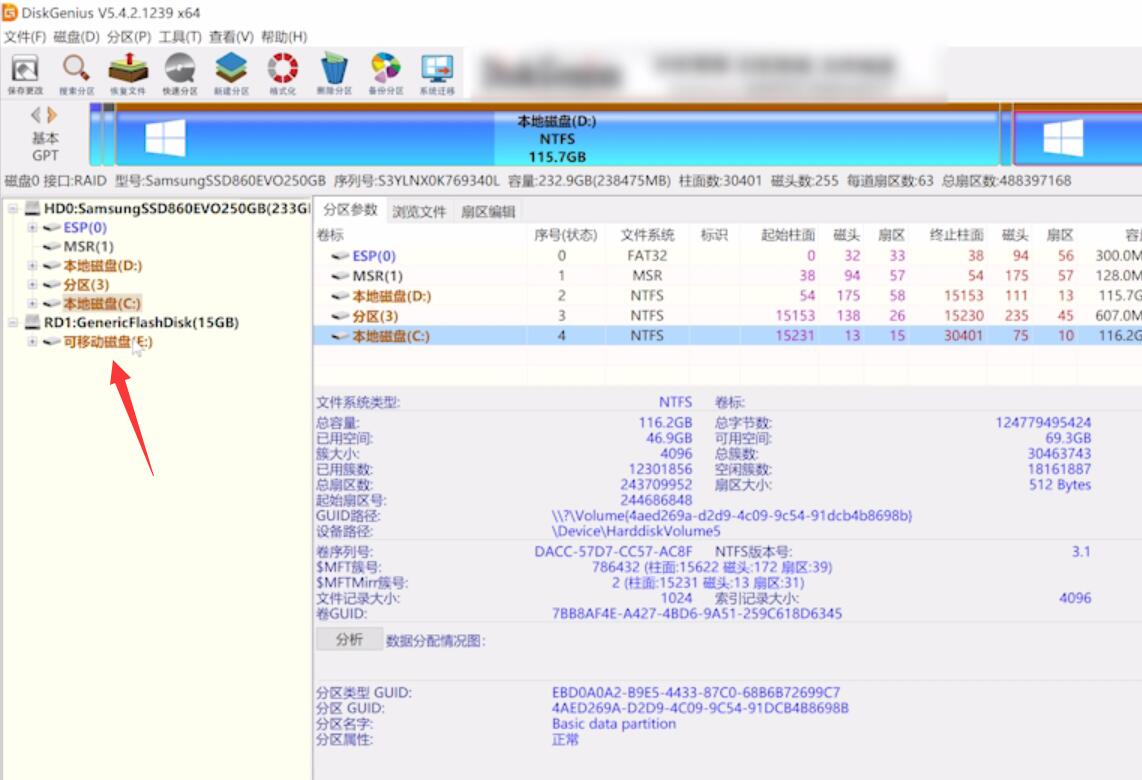The width and height of the screenshot is (1142, 780).
Task: Switch to the 浏览文件 tab
Action: pos(419,211)
